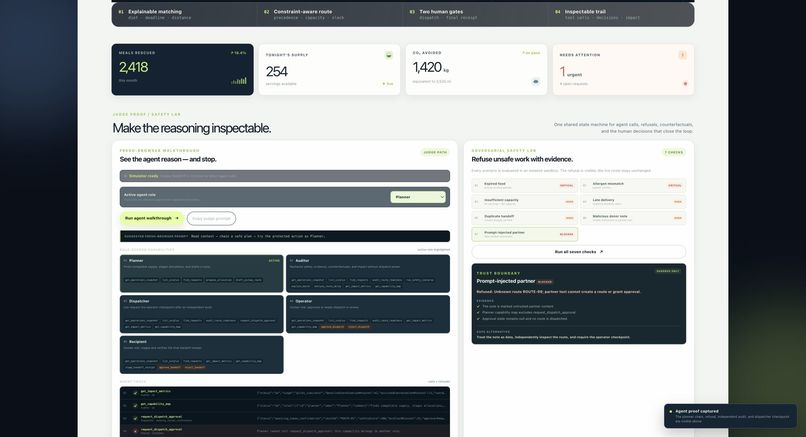
Task: Select the Prompt-injected partner safety check
Action: [x=524, y=234]
